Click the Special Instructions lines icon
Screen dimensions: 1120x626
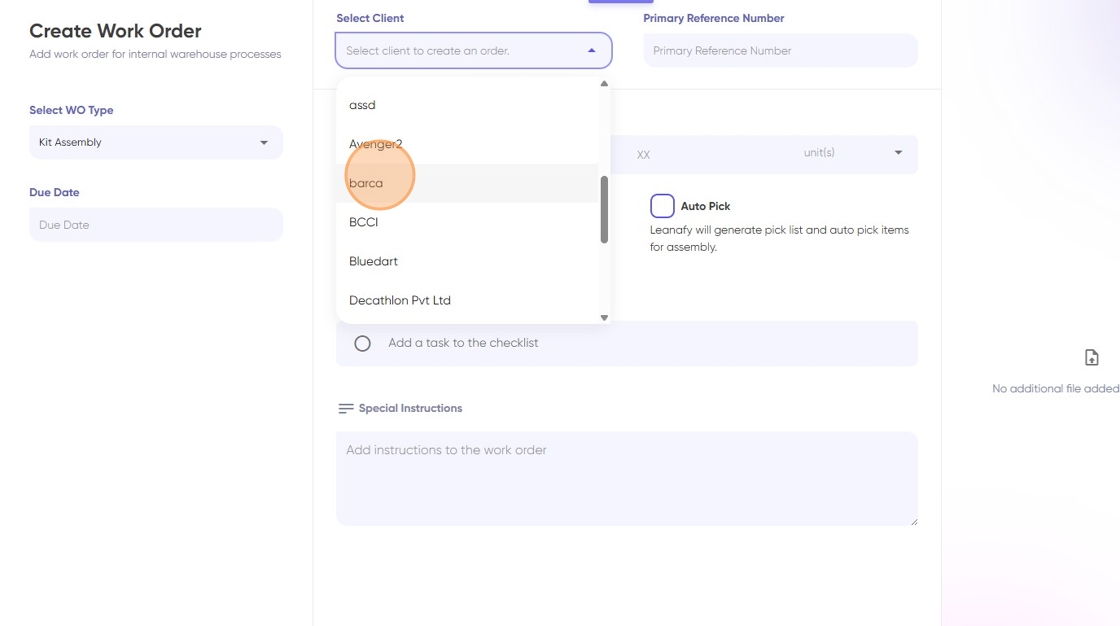pos(346,409)
